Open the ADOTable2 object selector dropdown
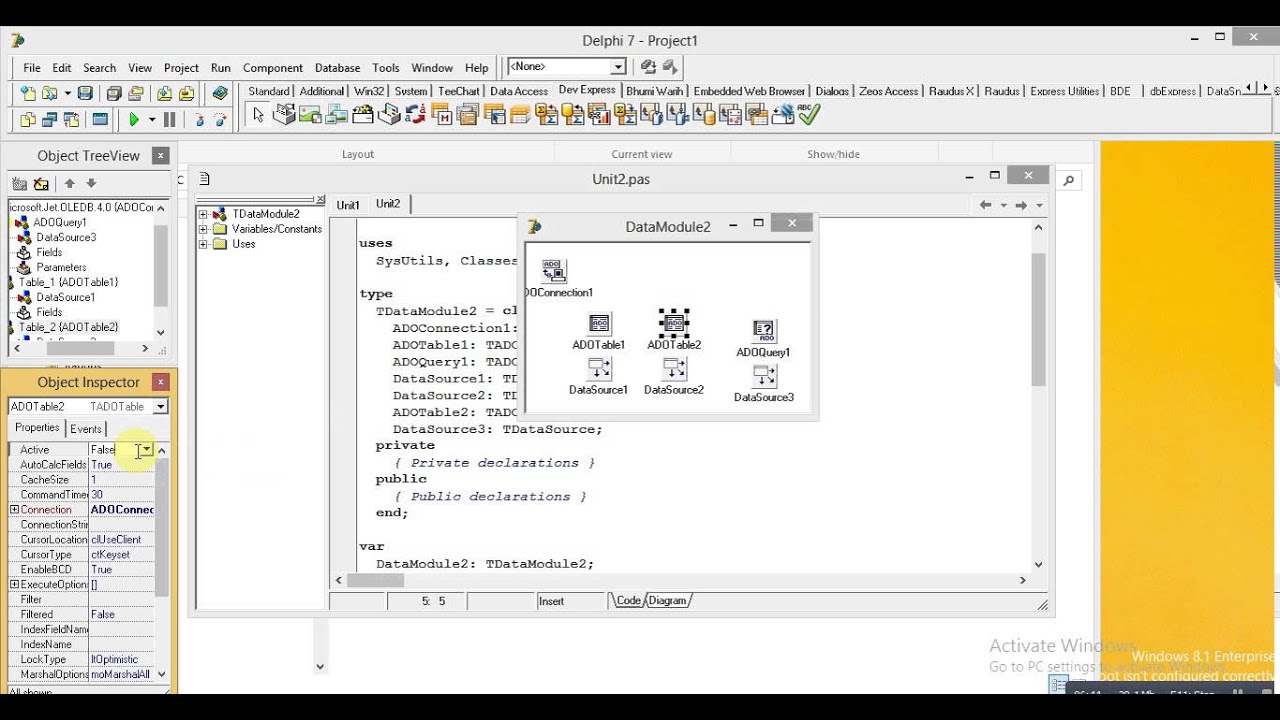Image resolution: width=1280 pixels, height=720 pixels. pos(160,407)
